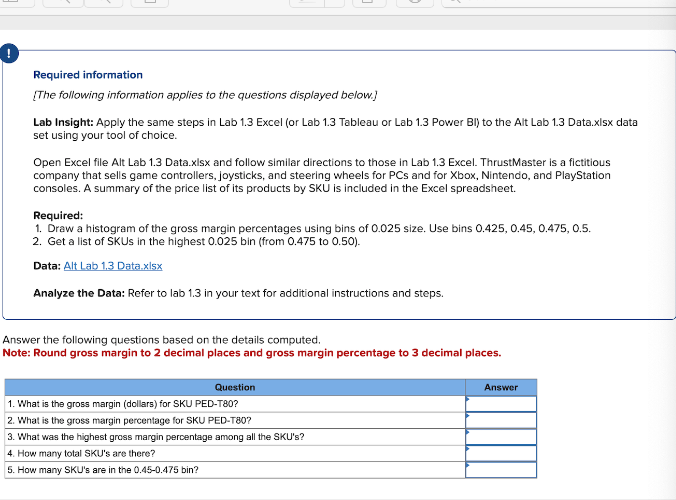Select answer box for PED-T80 gross margin percentage
Viewport: 676px width, 500px height.
(x=501, y=420)
